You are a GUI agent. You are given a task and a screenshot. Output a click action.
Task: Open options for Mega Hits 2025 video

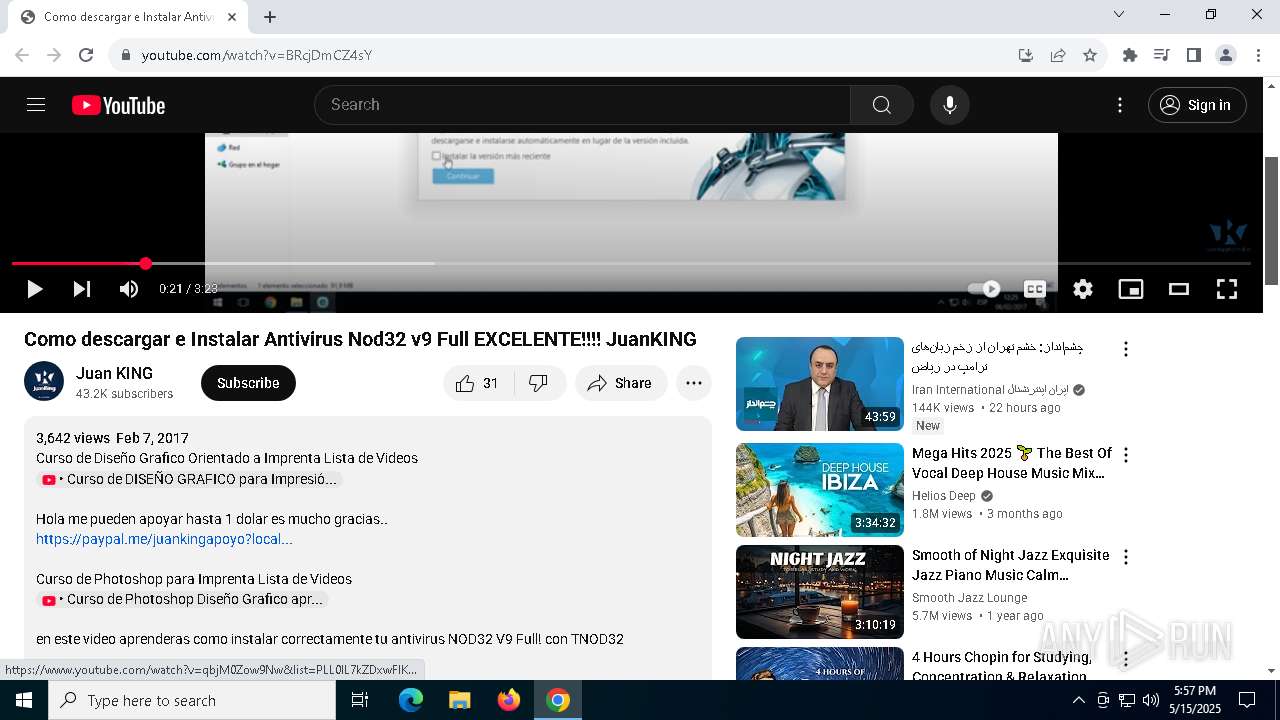click(1126, 455)
